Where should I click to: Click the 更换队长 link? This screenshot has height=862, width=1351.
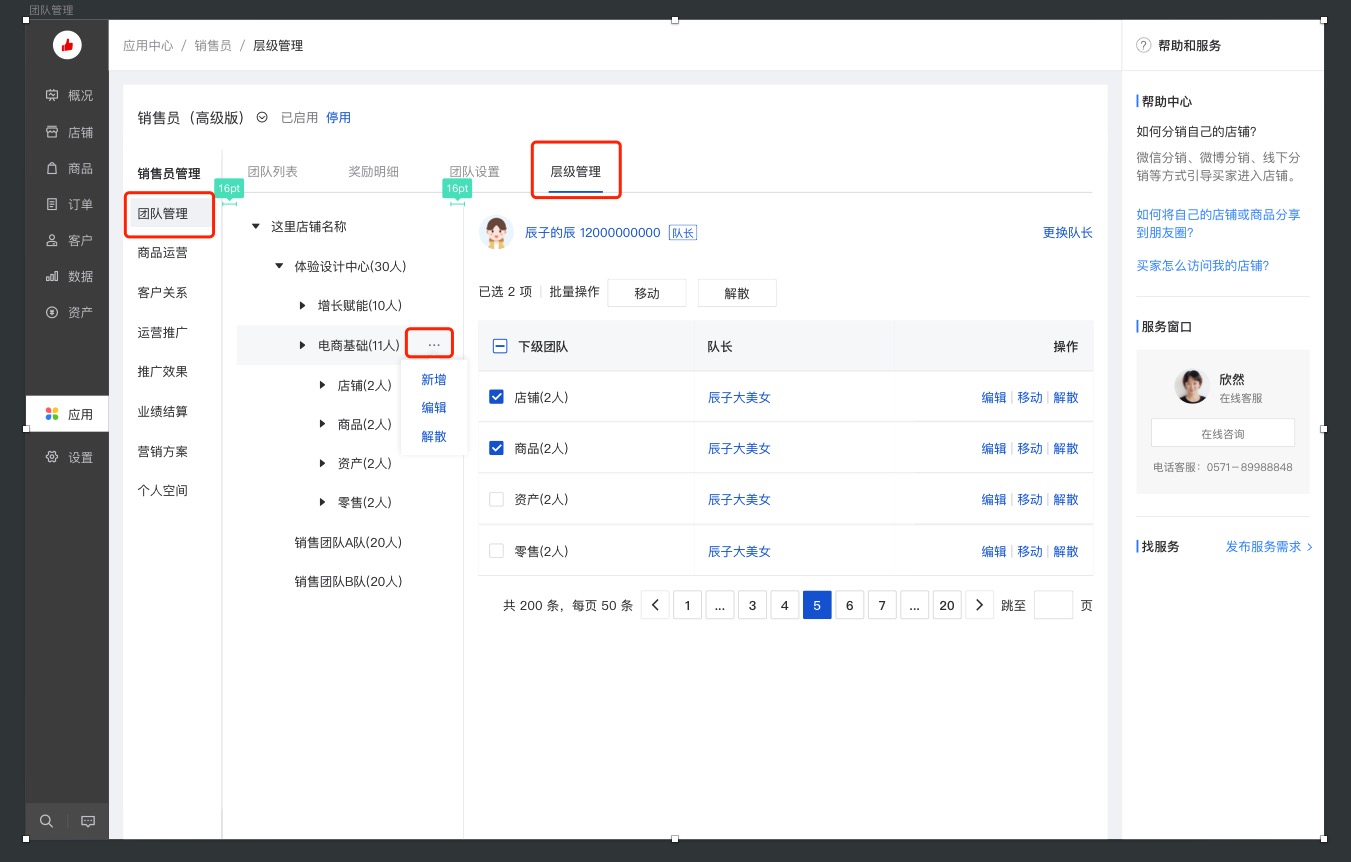(x=1067, y=232)
